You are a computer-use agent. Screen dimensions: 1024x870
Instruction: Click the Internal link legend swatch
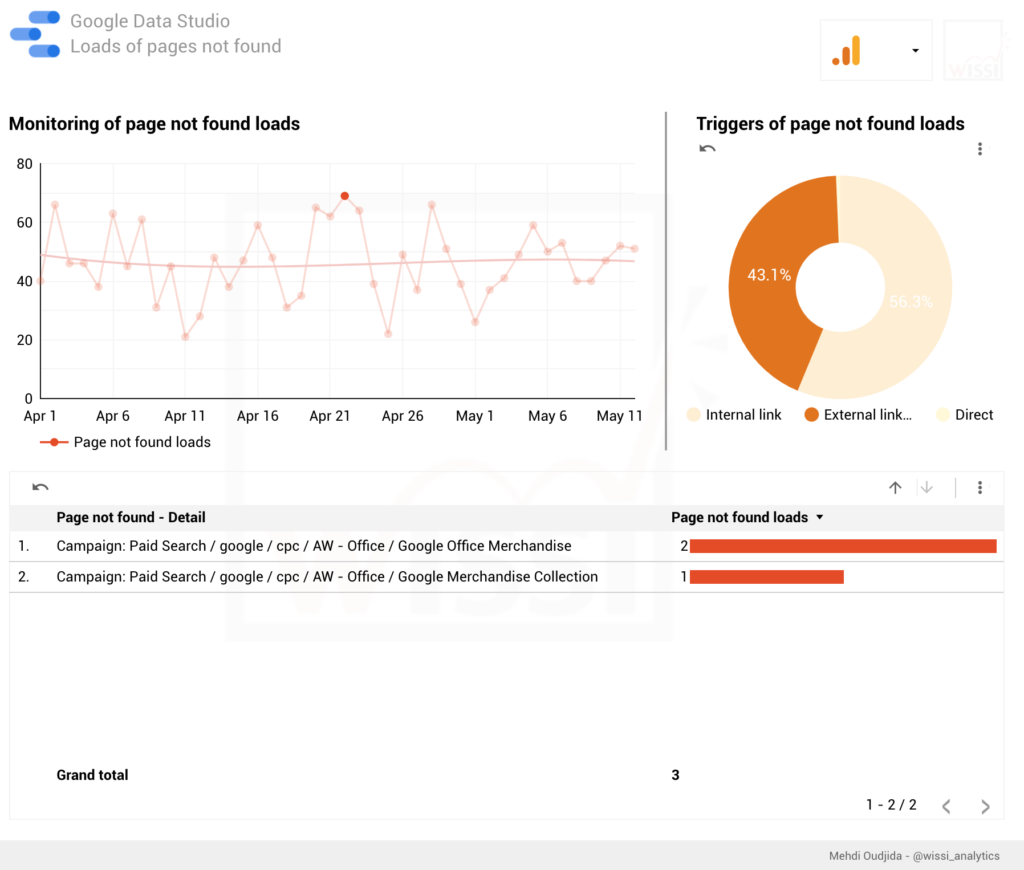tap(694, 415)
